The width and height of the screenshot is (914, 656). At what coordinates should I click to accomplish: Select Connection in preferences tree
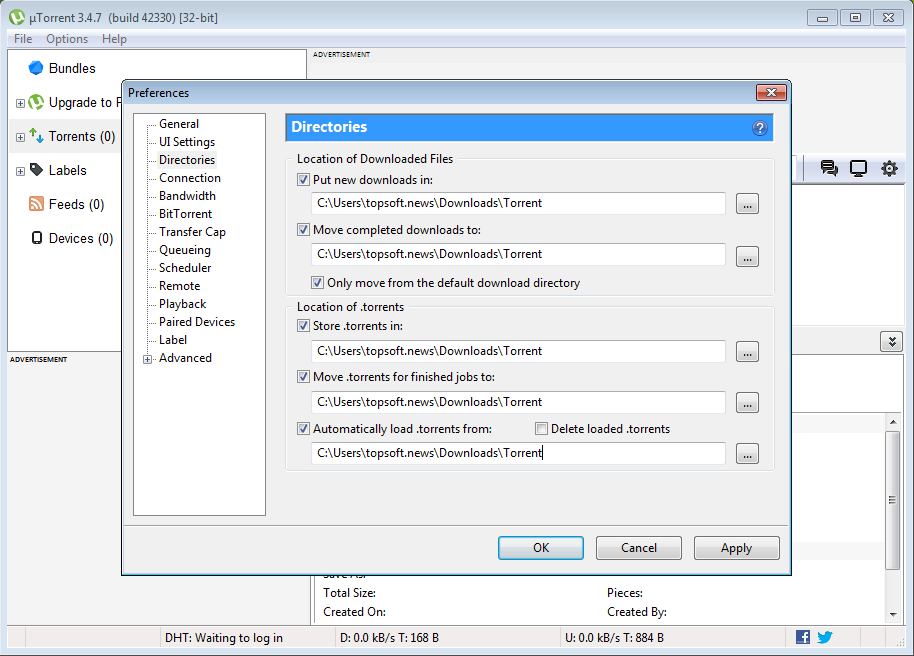[x=190, y=178]
